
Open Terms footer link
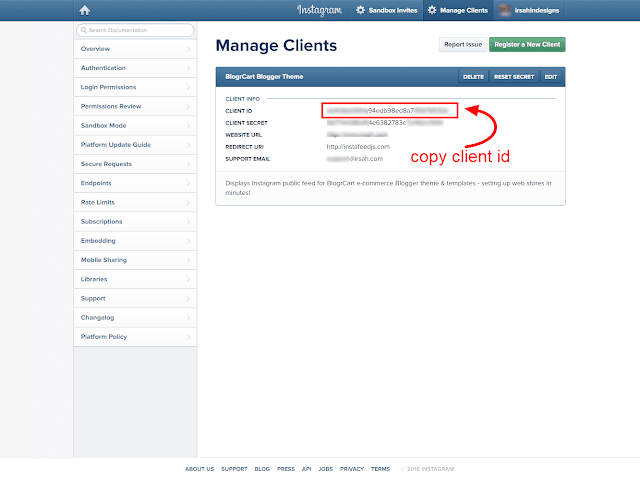[x=380, y=469]
